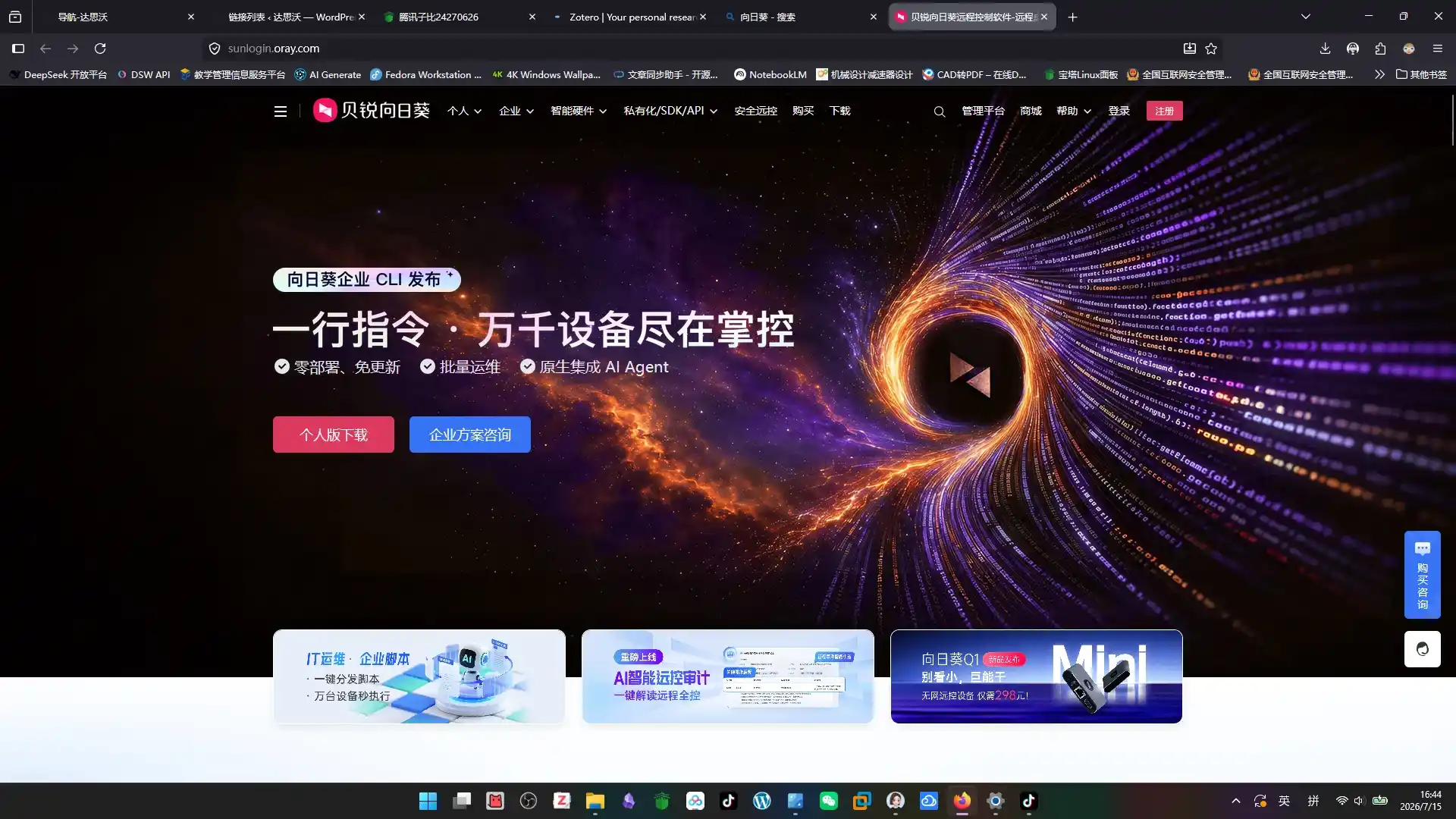Viewport: 1456px width, 819px height.
Task: Open the Windows Start menu
Action: click(428, 801)
